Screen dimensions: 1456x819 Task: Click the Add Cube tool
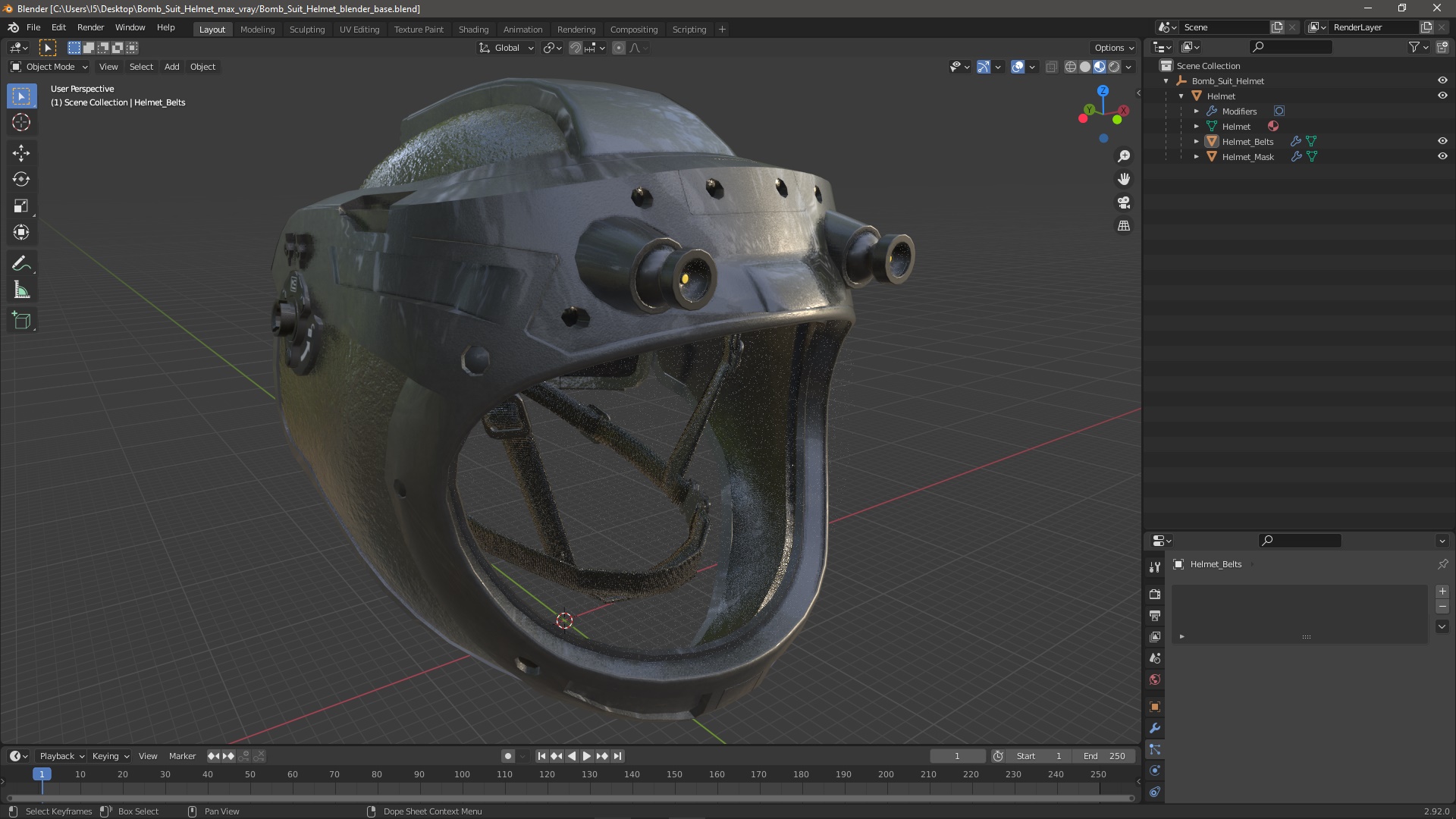pyautogui.click(x=21, y=321)
